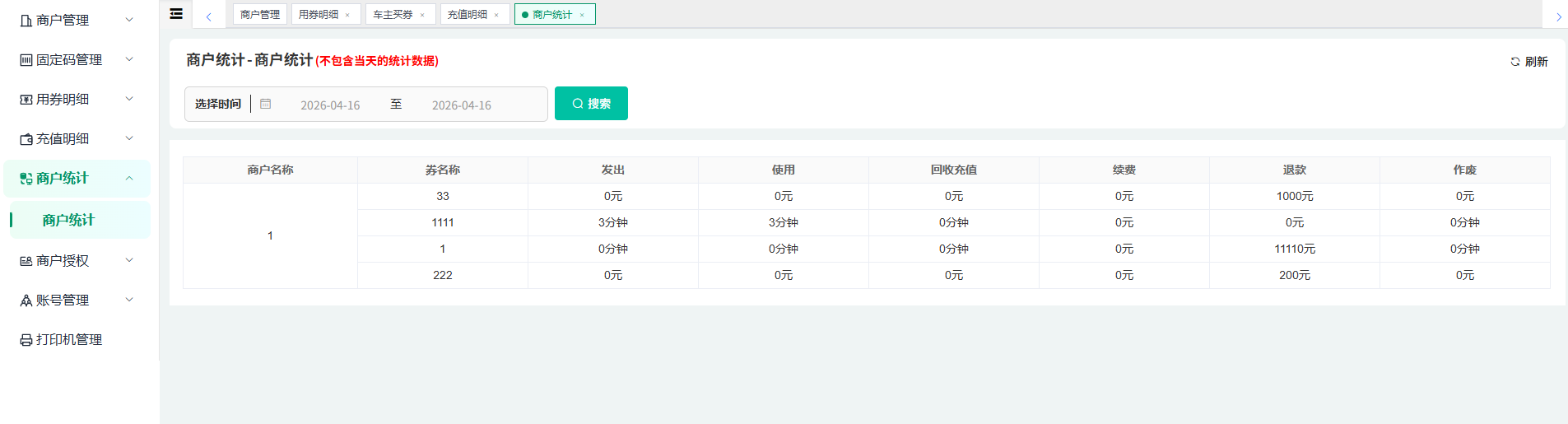Click the 打印机管理 printer icon
Screen dimensions: 1568x424
(x=26, y=340)
